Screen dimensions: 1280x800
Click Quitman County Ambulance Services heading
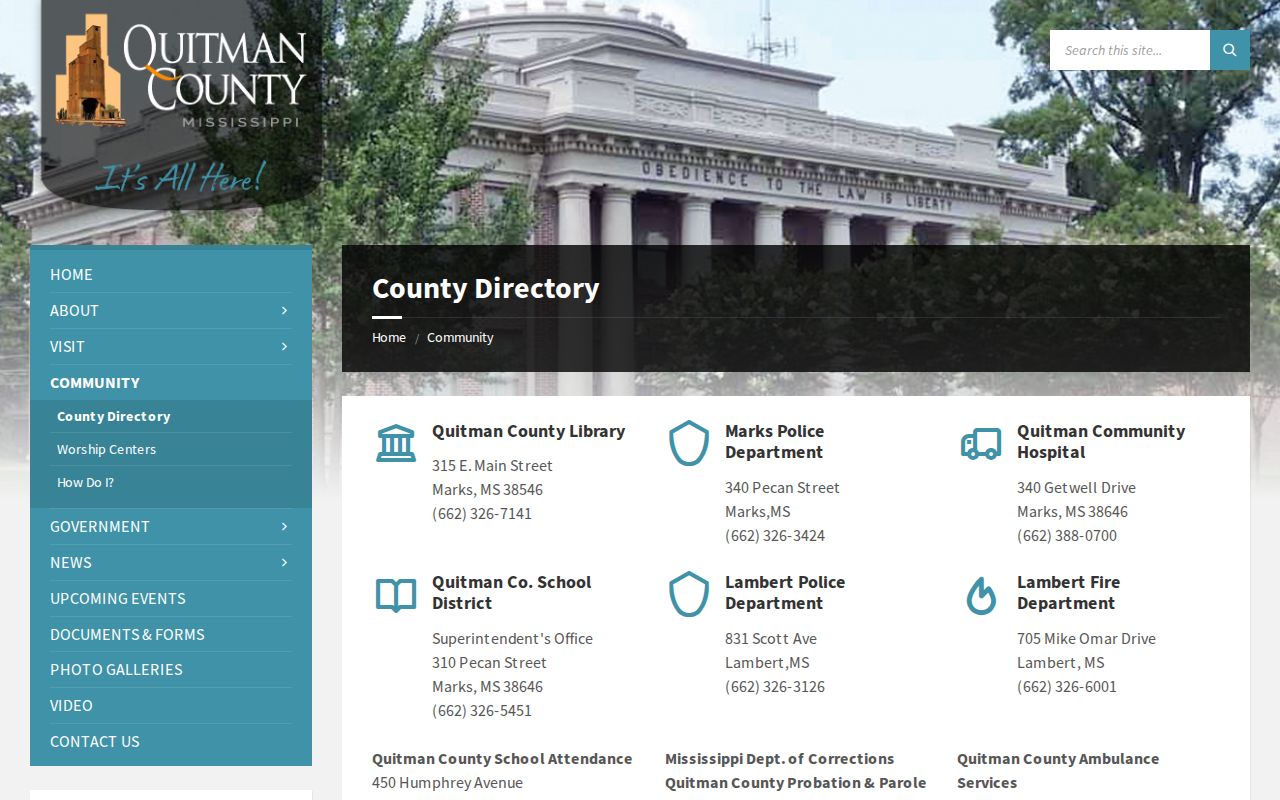1058,771
